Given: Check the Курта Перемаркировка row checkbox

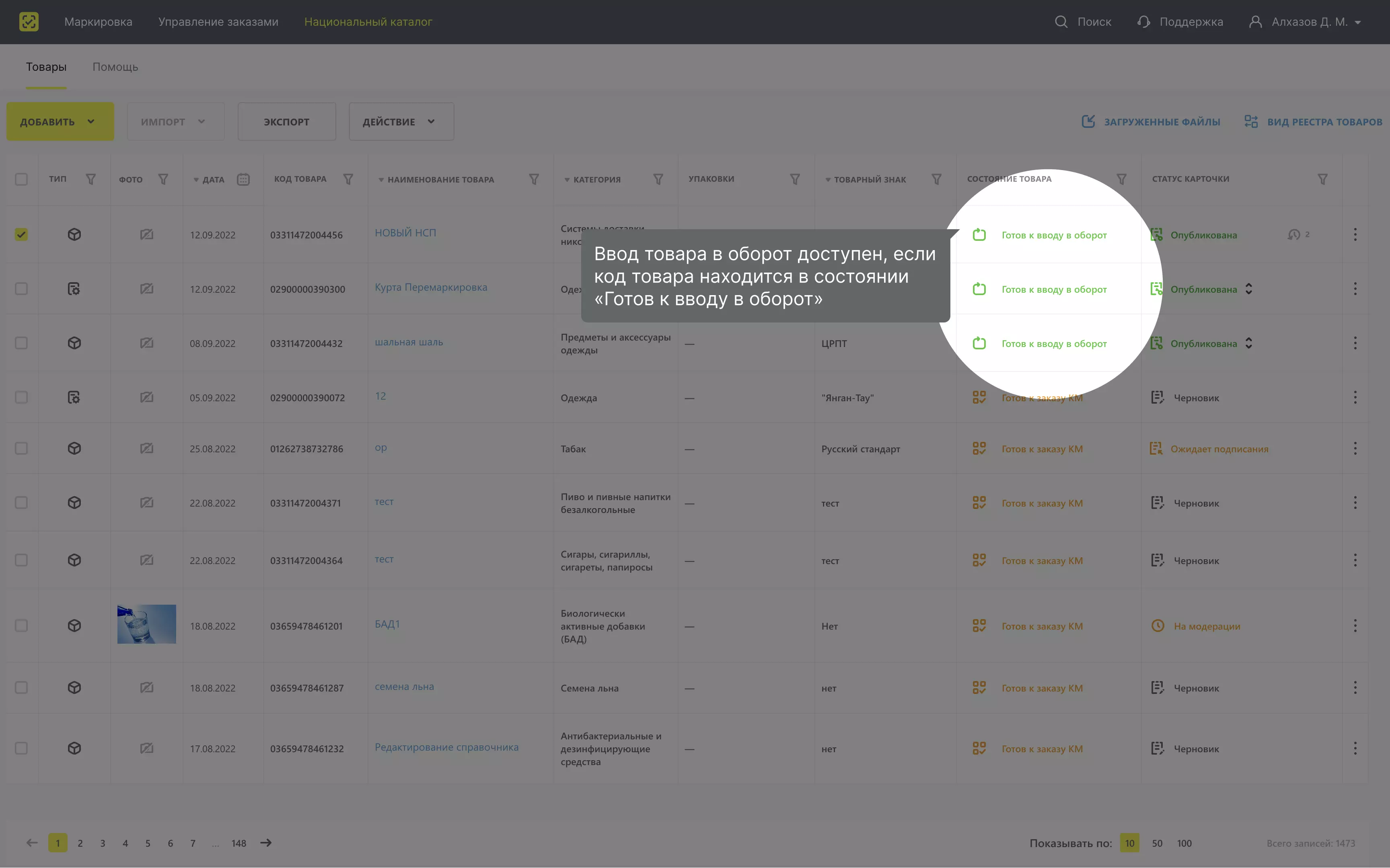Looking at the screenshot, I should point(21,289).
